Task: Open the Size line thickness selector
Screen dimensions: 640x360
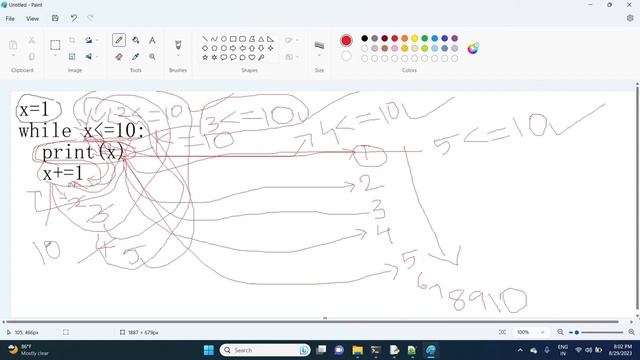Action: pos(319,45)
